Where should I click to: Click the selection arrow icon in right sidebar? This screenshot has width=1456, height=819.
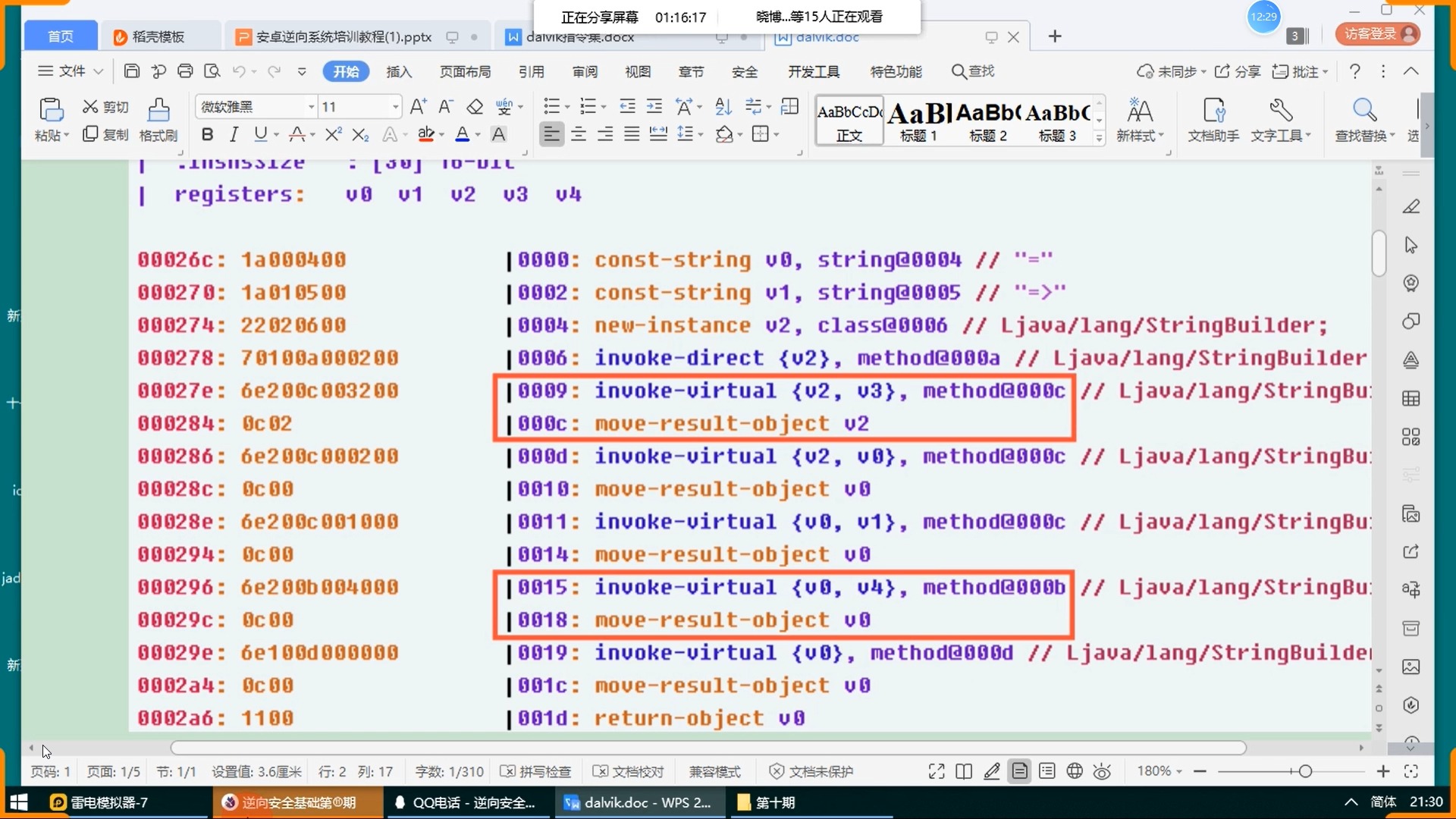(1410, 245)
